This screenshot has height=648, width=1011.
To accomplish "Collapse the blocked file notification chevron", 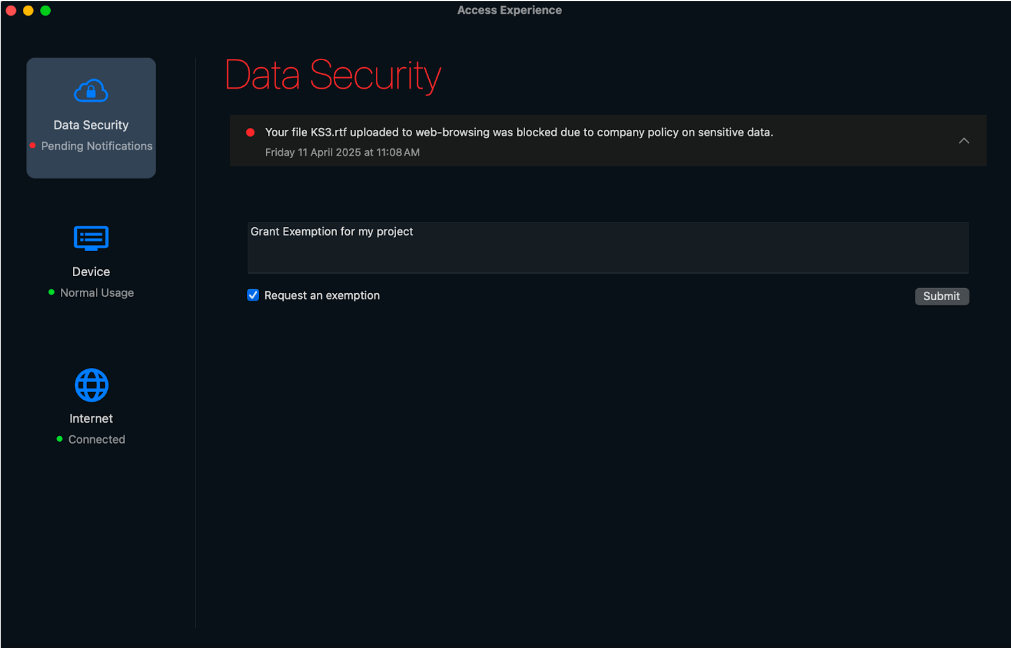I will (x=964, y=141).
